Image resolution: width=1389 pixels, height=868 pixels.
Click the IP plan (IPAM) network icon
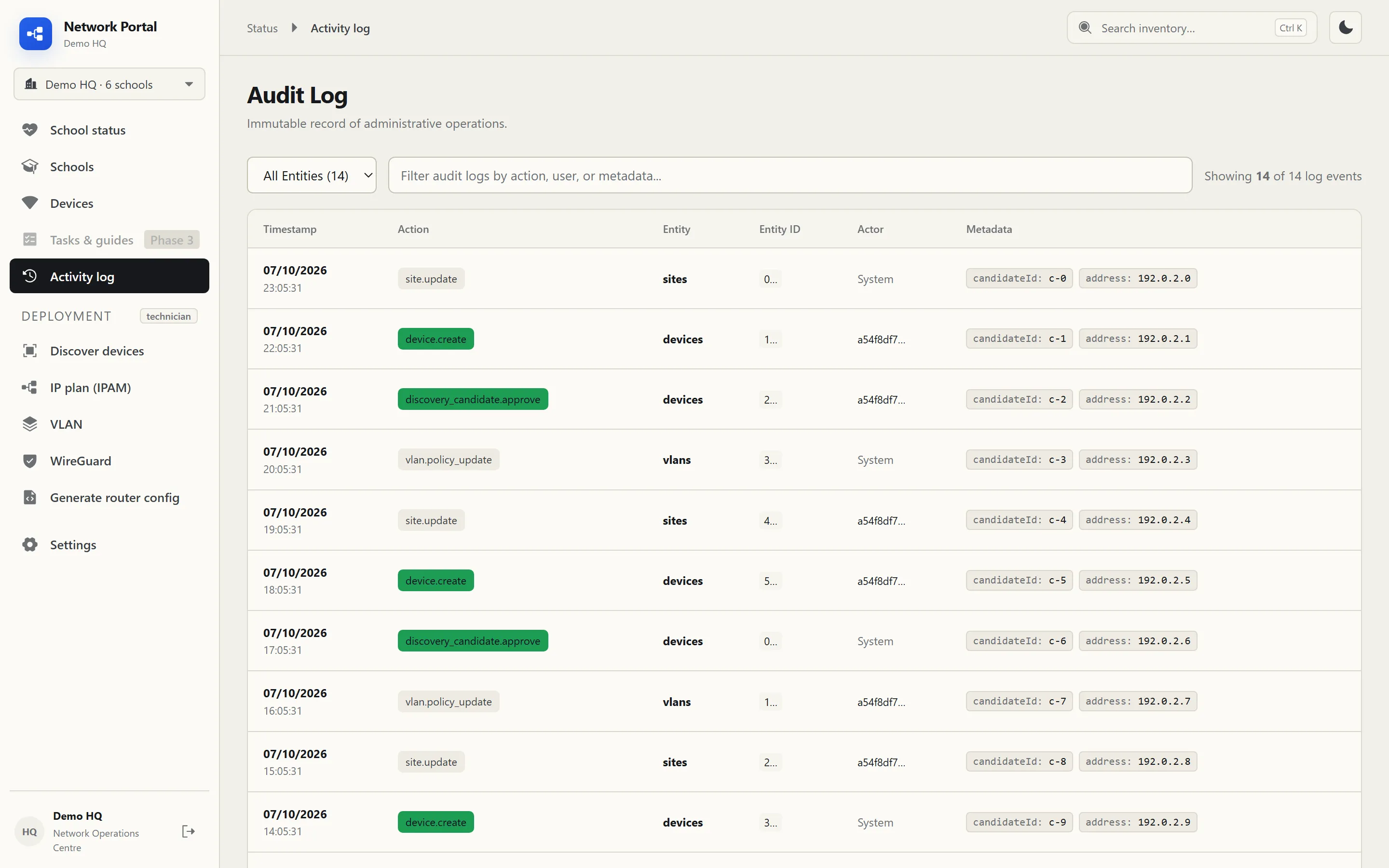point(30,388)
